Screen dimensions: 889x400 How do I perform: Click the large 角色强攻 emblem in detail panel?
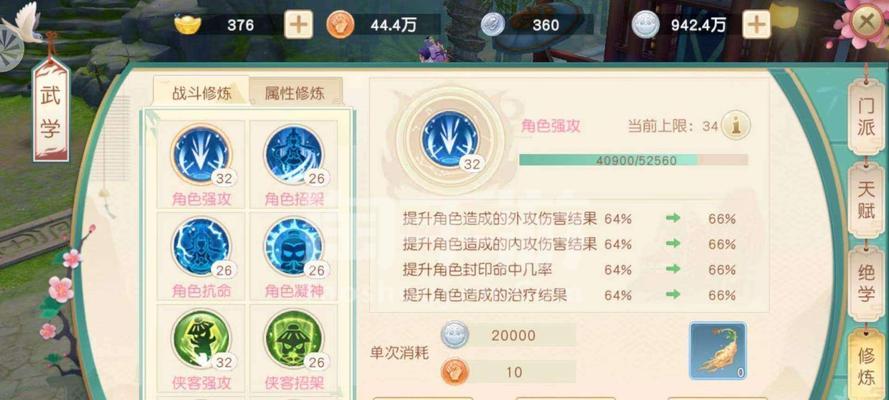[450, 139]
